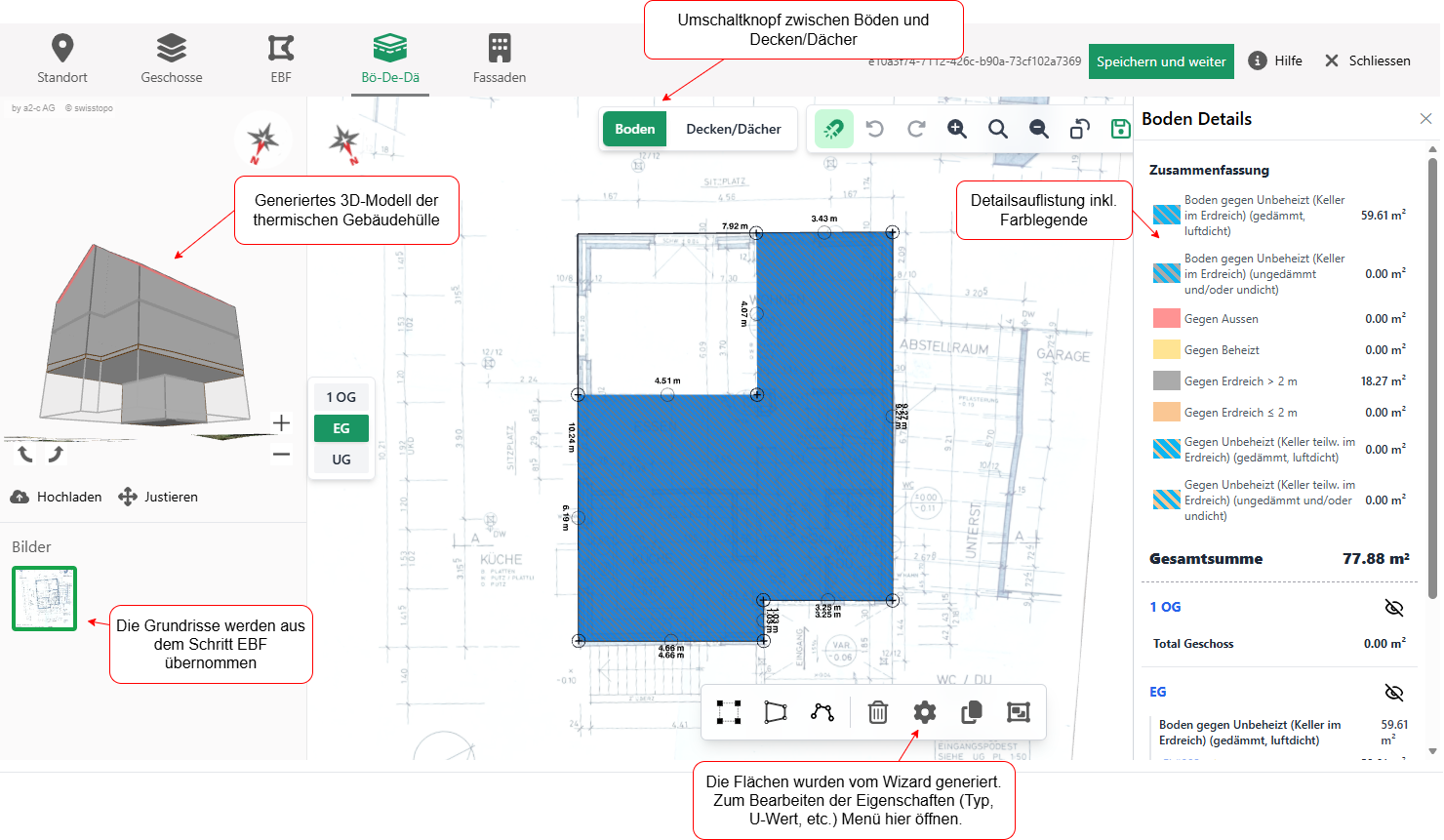1444x840 pixels.
Task: Toggle the green snapping tool button
Action: point(834,129)
